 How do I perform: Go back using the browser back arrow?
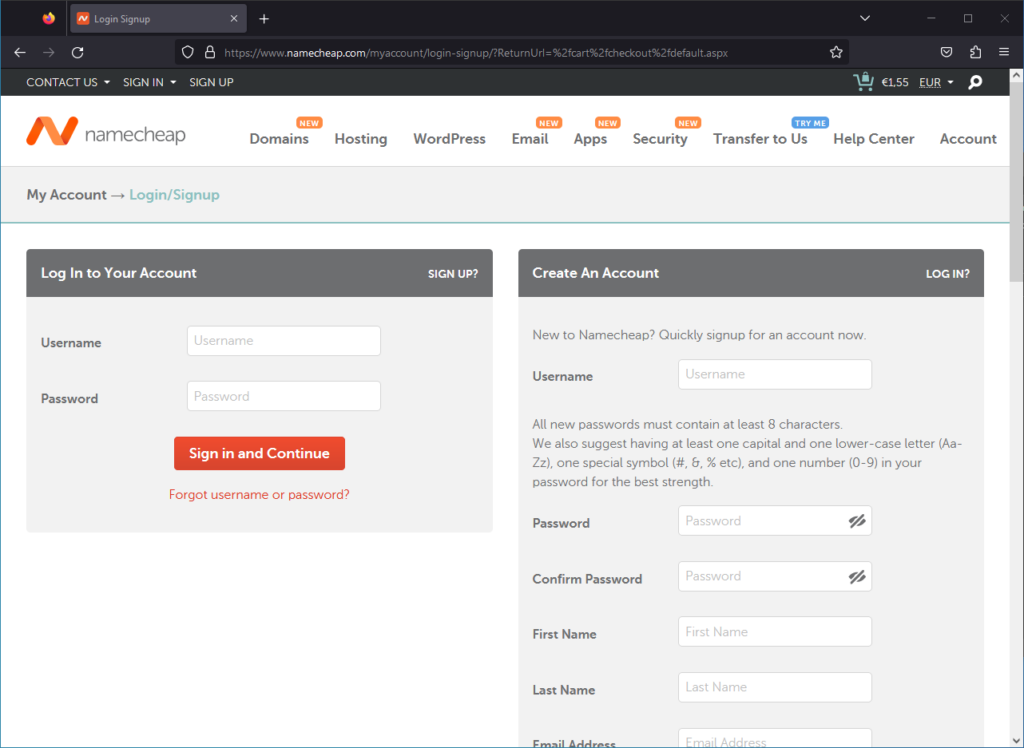pos(20,52)
